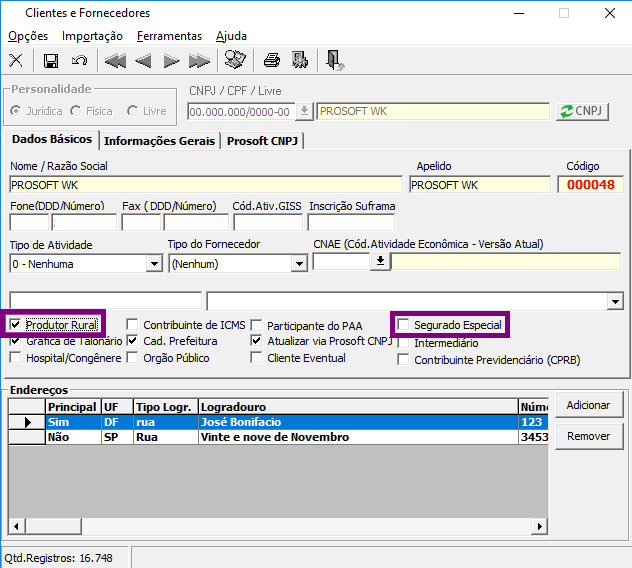The width and height of the screenshot is (632, 568).
Task: Go to next record arrow
Action: (x=171, y=61)
